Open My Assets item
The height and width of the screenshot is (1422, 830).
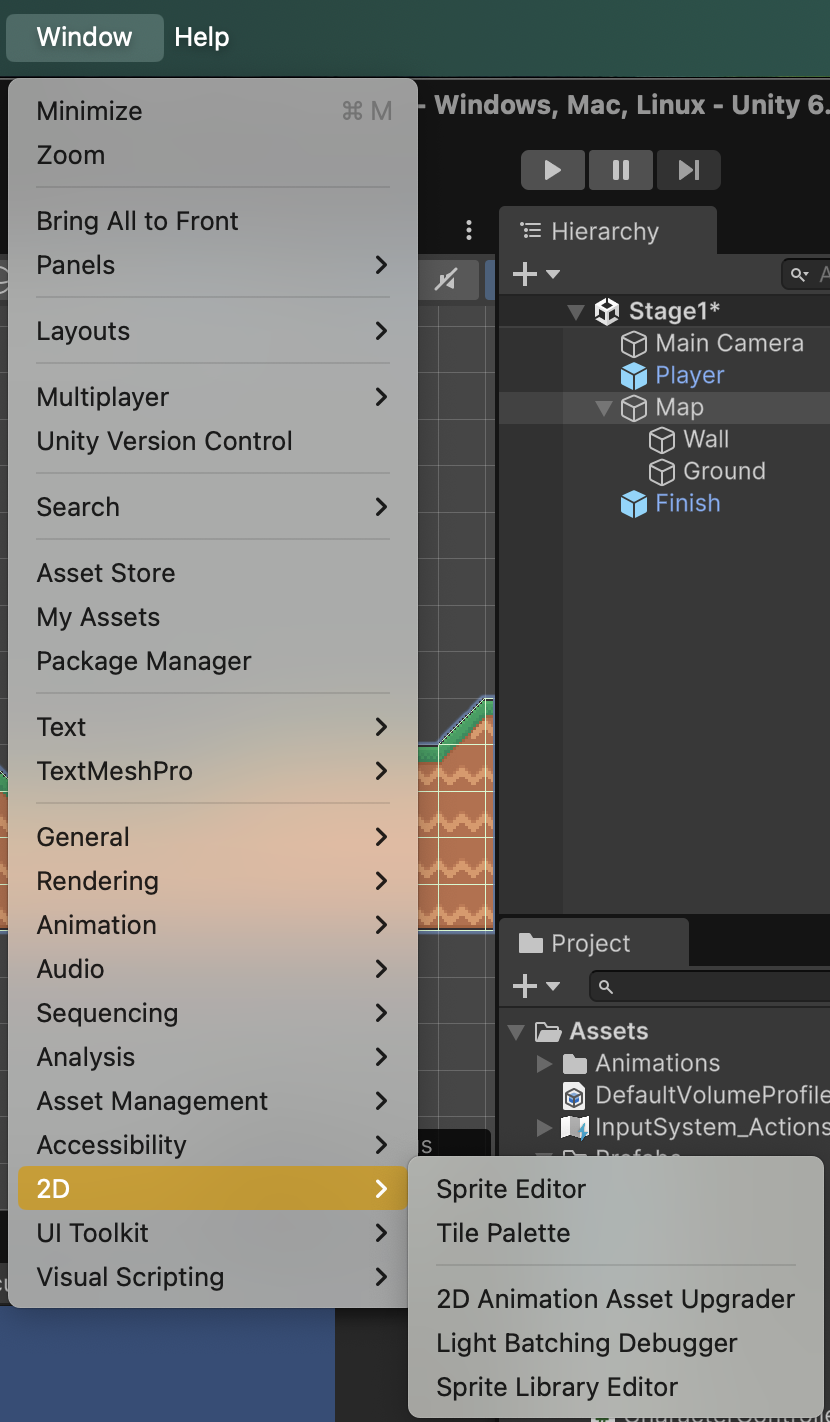coord(213,617)
